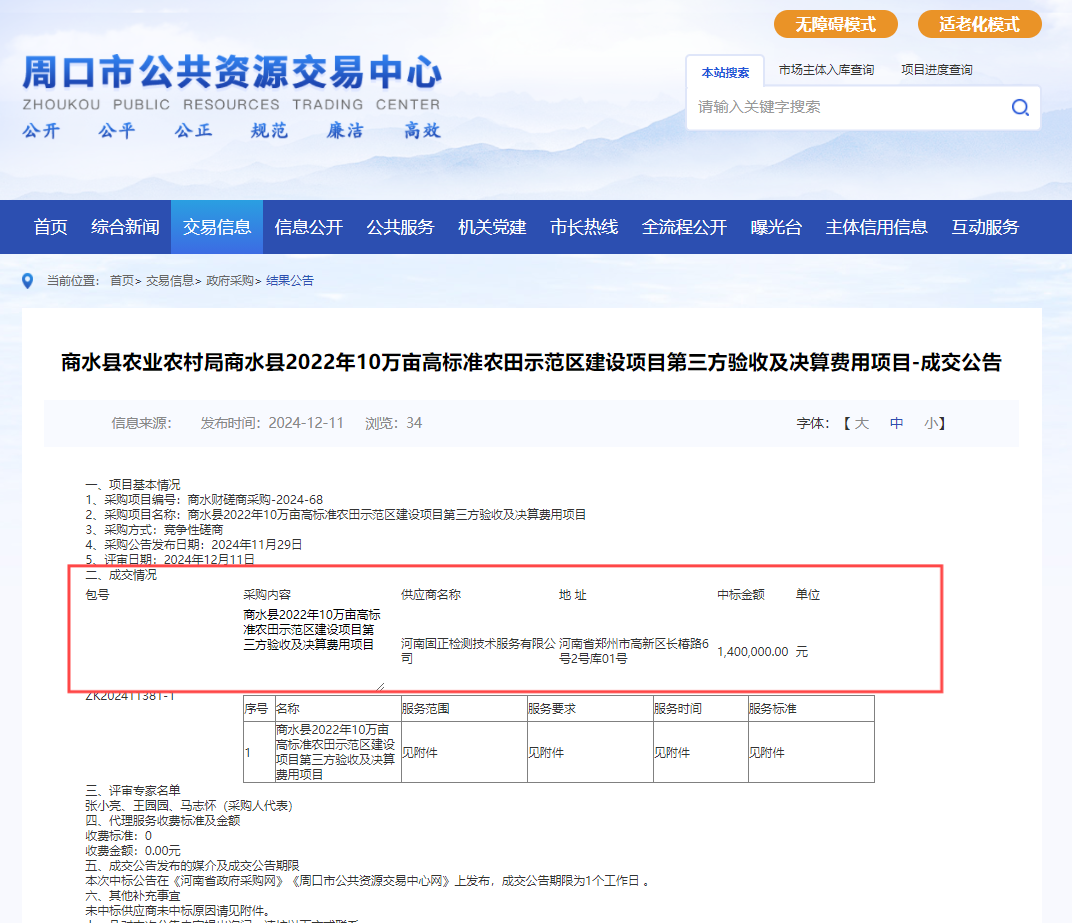This screenshot has height=923, width=1072.
Task: Click publish date text 2024-12-11
Action: (306, 423)
